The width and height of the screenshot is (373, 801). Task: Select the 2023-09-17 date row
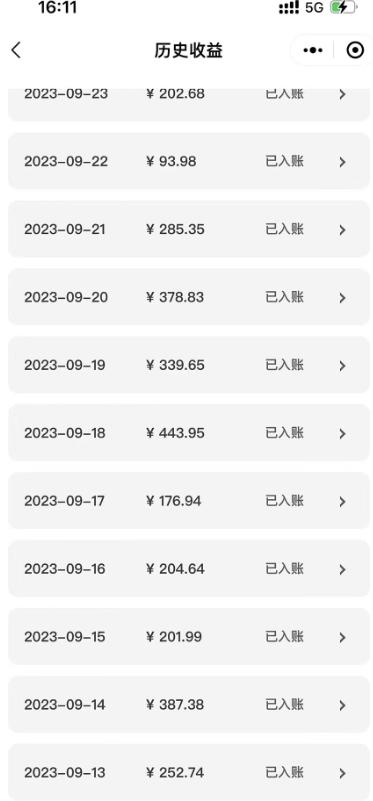coord(189,501)
